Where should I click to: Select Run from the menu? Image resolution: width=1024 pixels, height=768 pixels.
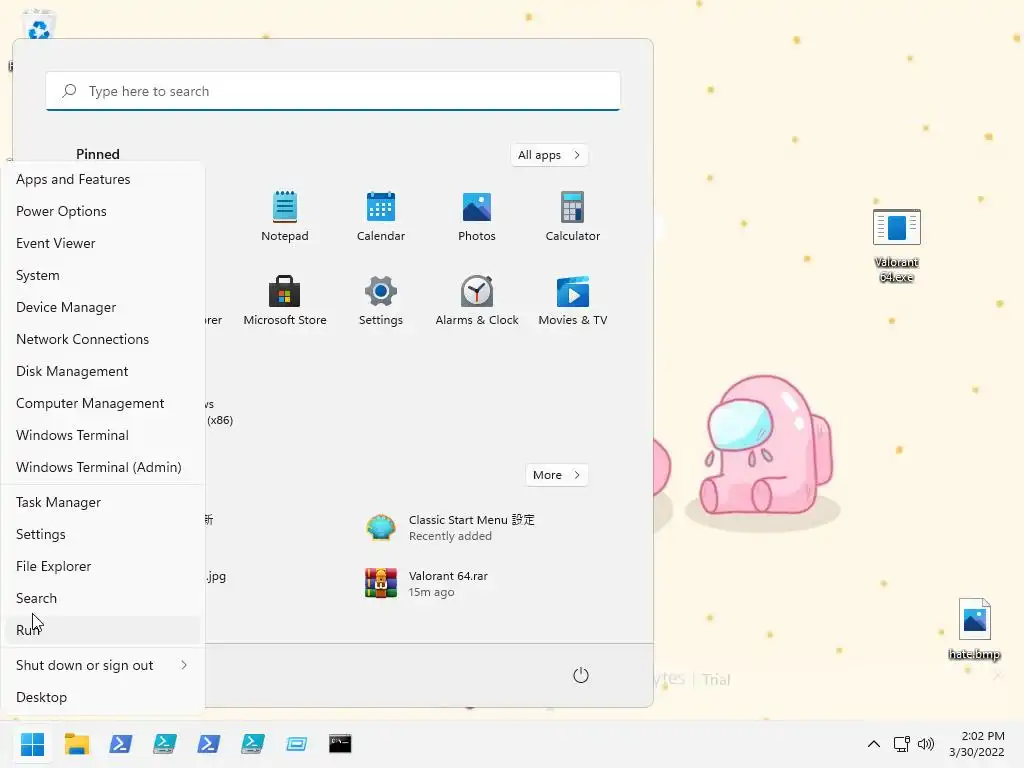[103, 630]
